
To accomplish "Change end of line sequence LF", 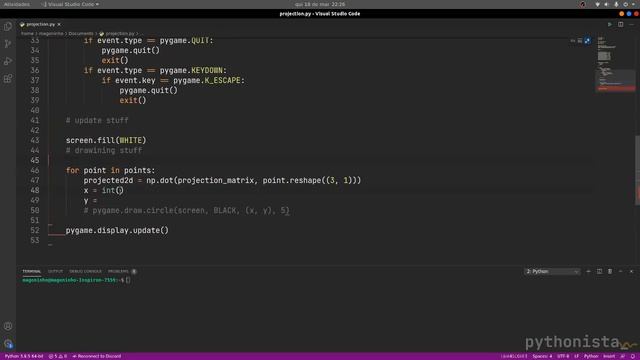I will click(576, 356).
